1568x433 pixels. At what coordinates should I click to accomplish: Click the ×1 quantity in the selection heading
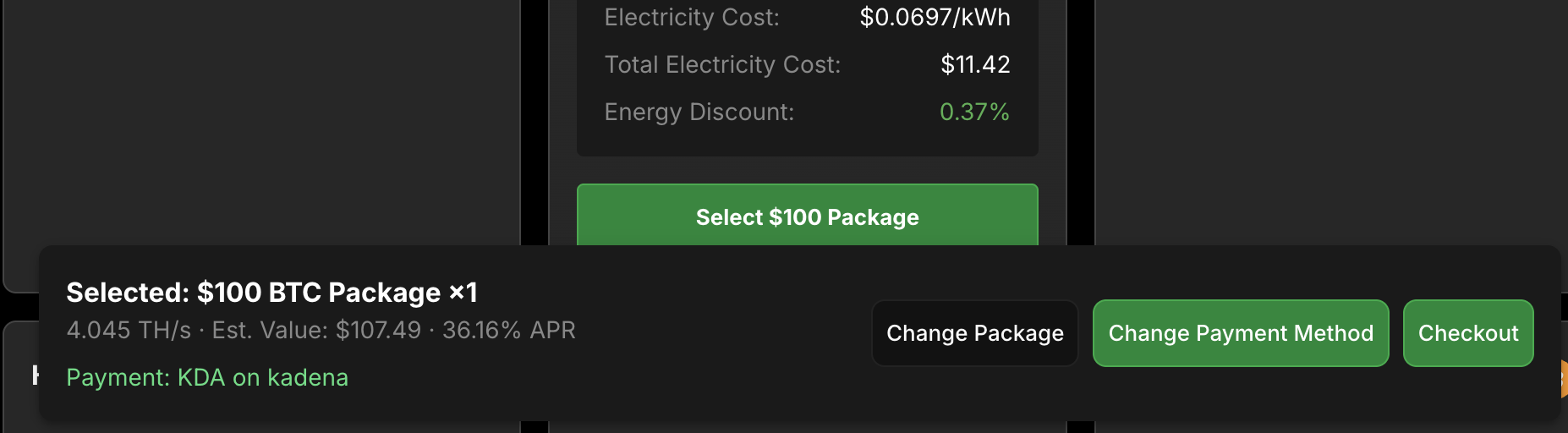tap(463, 293)
